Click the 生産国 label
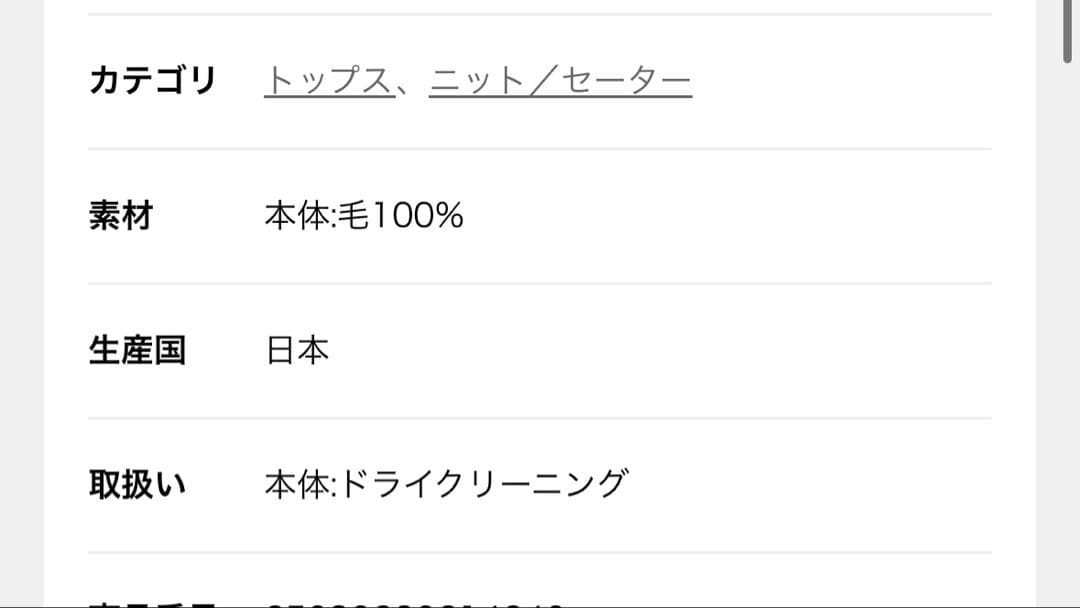Viewport: 1080px width, 608px height. (135, 349)
